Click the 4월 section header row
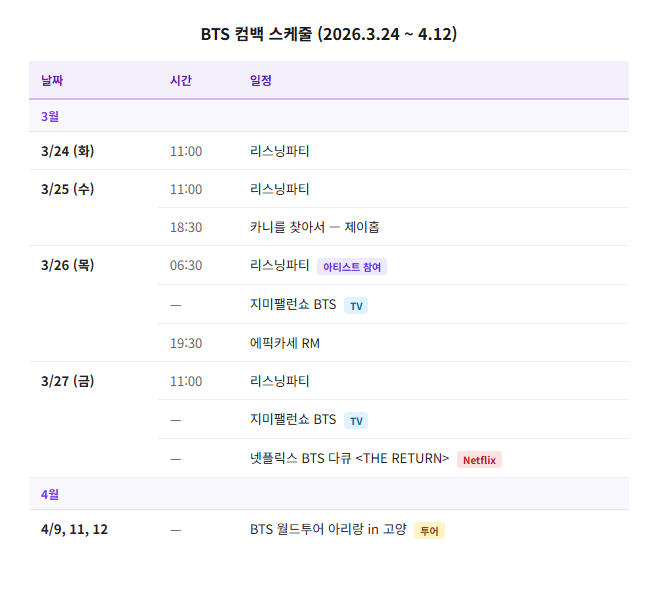Viewport: 658px width, 590px height. tap(328, 494)
